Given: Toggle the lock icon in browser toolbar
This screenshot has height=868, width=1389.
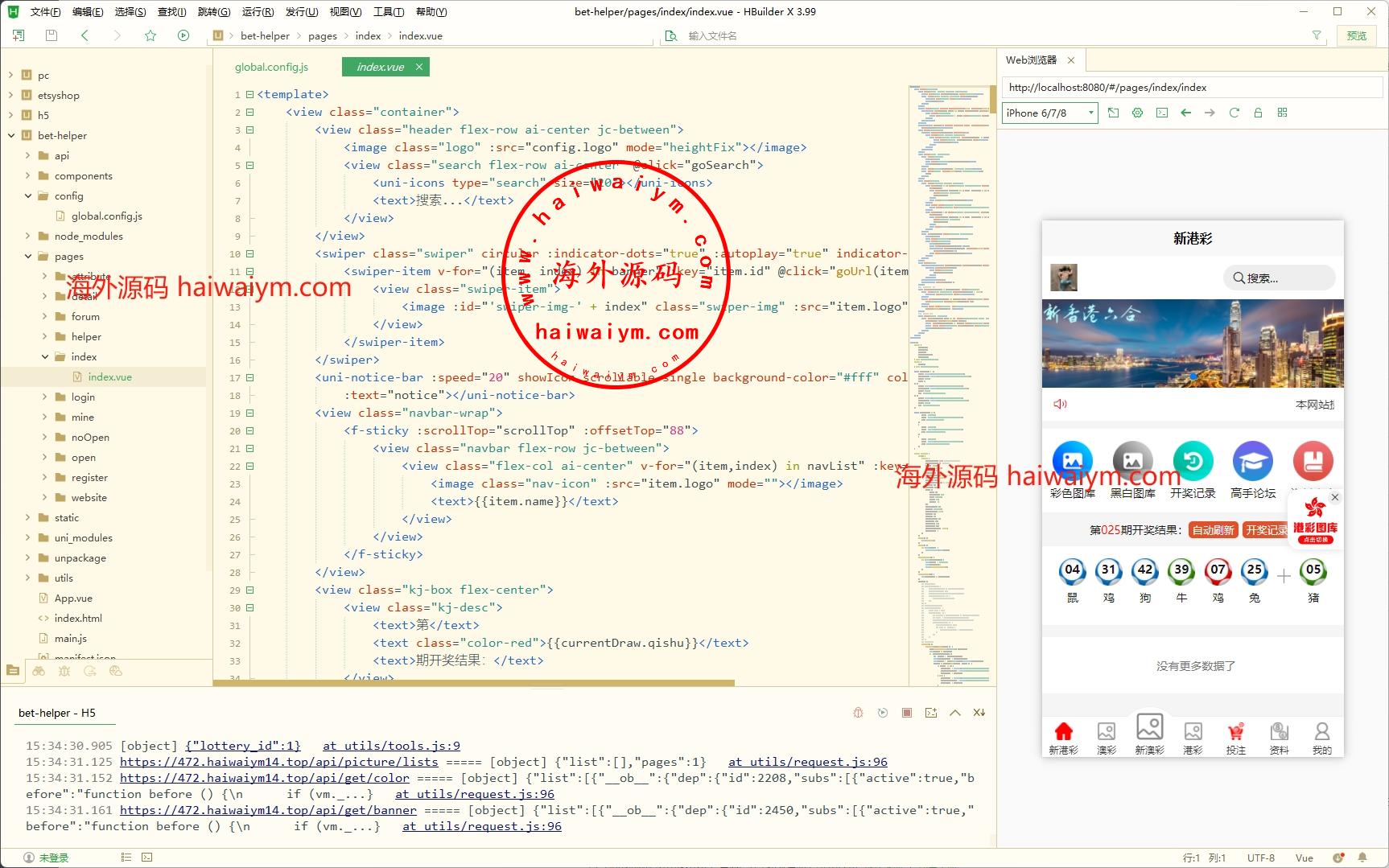Looking at the screenshot, I should (x=1258, y=113).
